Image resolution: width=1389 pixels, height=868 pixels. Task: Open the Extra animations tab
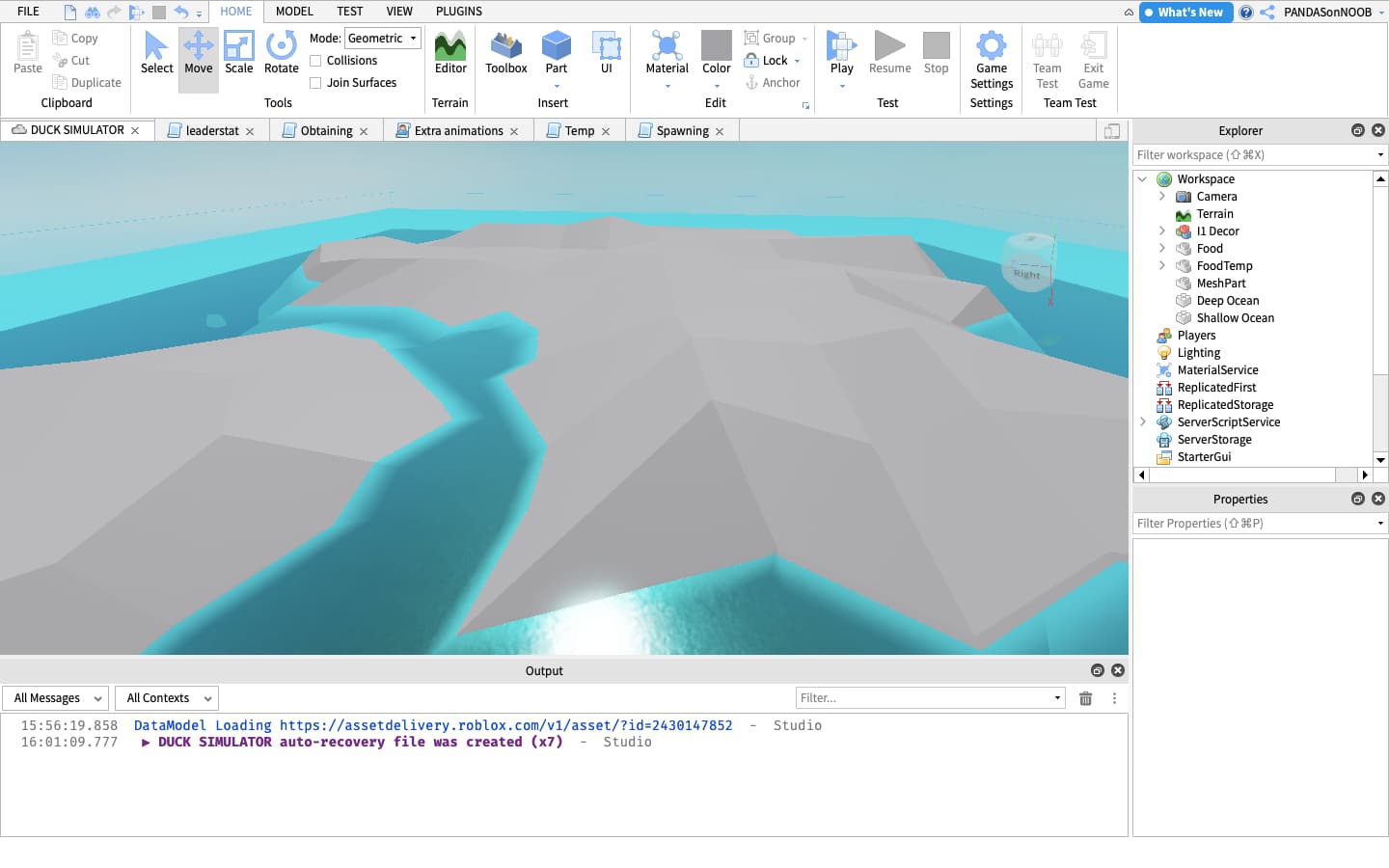pyautogui.click(x=458, y=131)
